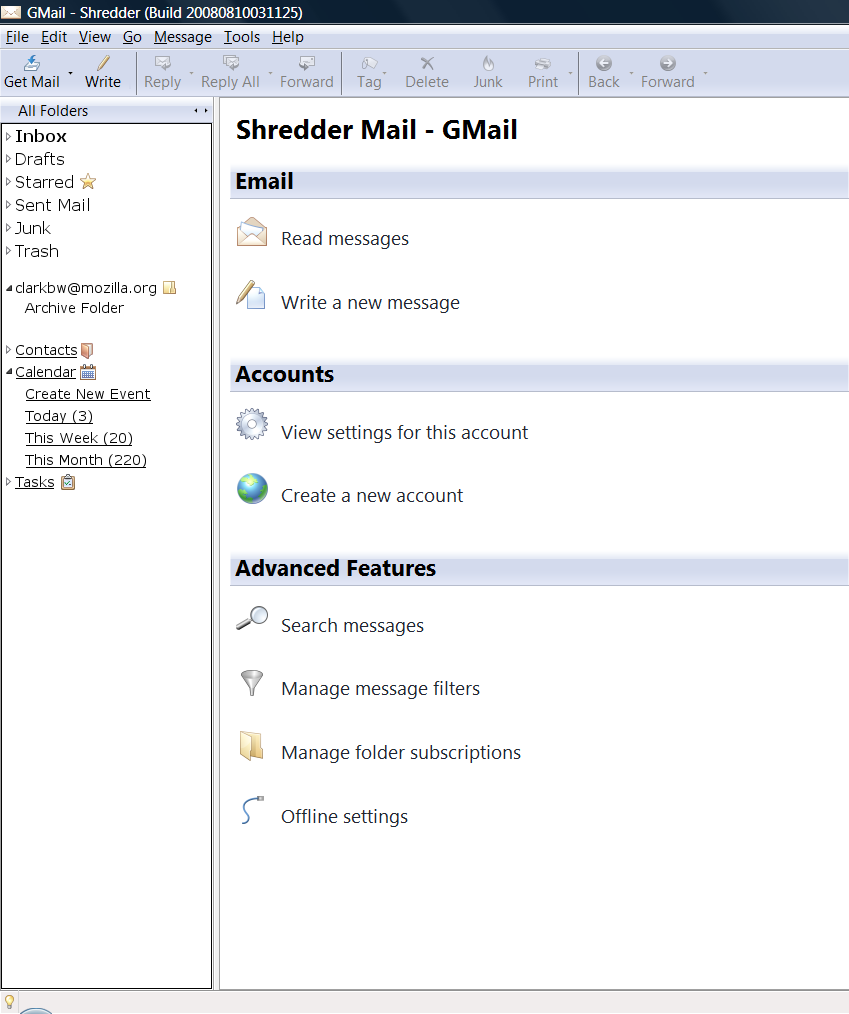This screenshot has width=849, height=1014.
Task: Collapse the clarkbw@mozilla.org account
Action: click(x=9, y=288)
